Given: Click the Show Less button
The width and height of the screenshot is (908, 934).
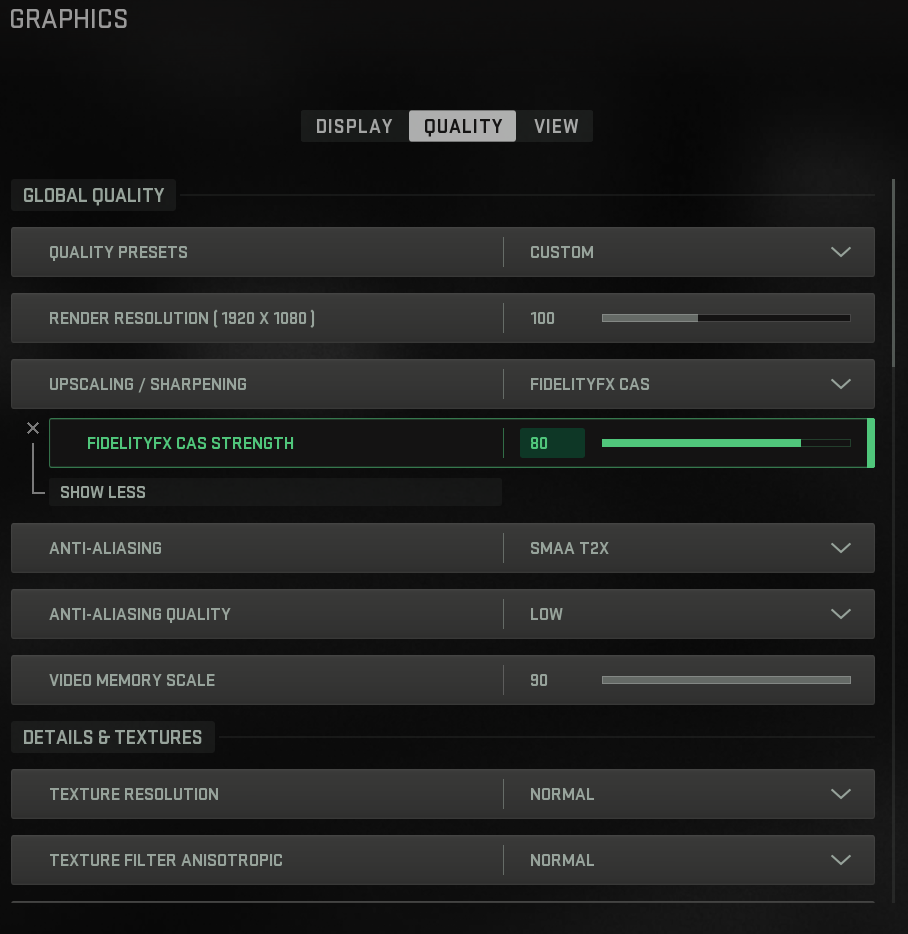Looking at the screenshot, I should pyautogui.click(x=103, y=492).
